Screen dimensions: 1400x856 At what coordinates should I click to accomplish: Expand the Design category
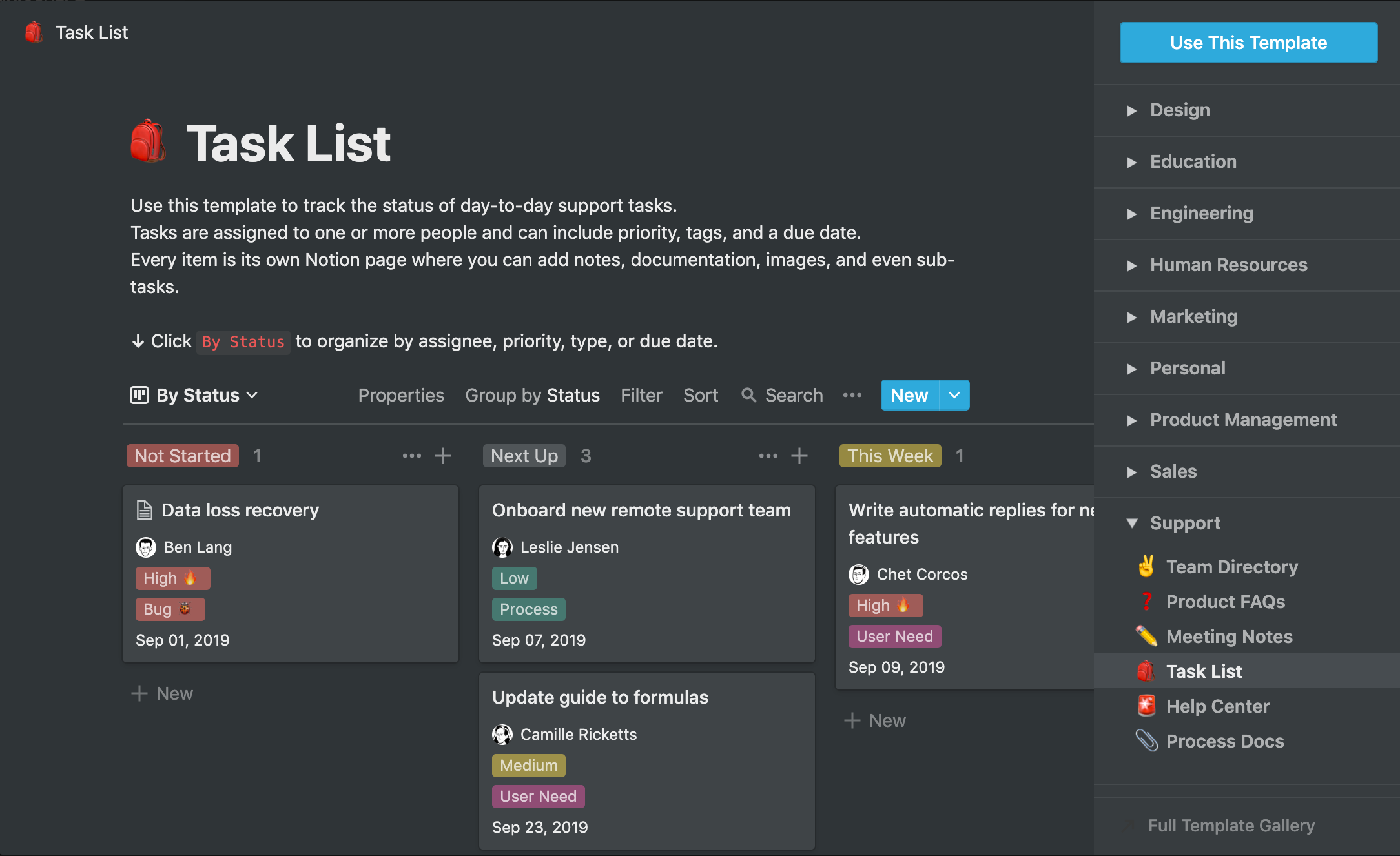coord(1131,110)
